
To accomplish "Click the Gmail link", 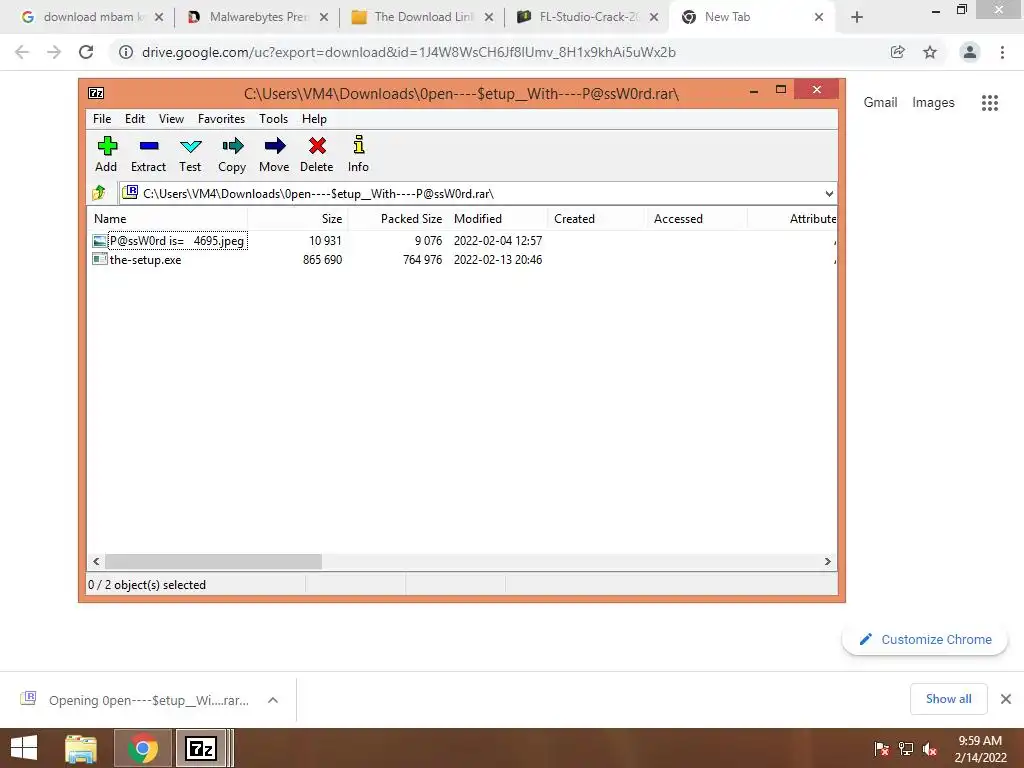I will (x=880, y=103).
